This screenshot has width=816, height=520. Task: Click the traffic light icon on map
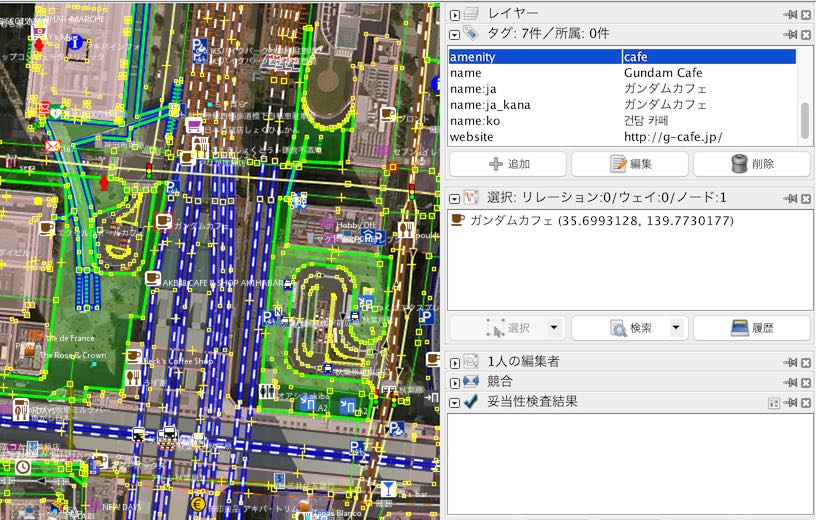coord(150,170)
